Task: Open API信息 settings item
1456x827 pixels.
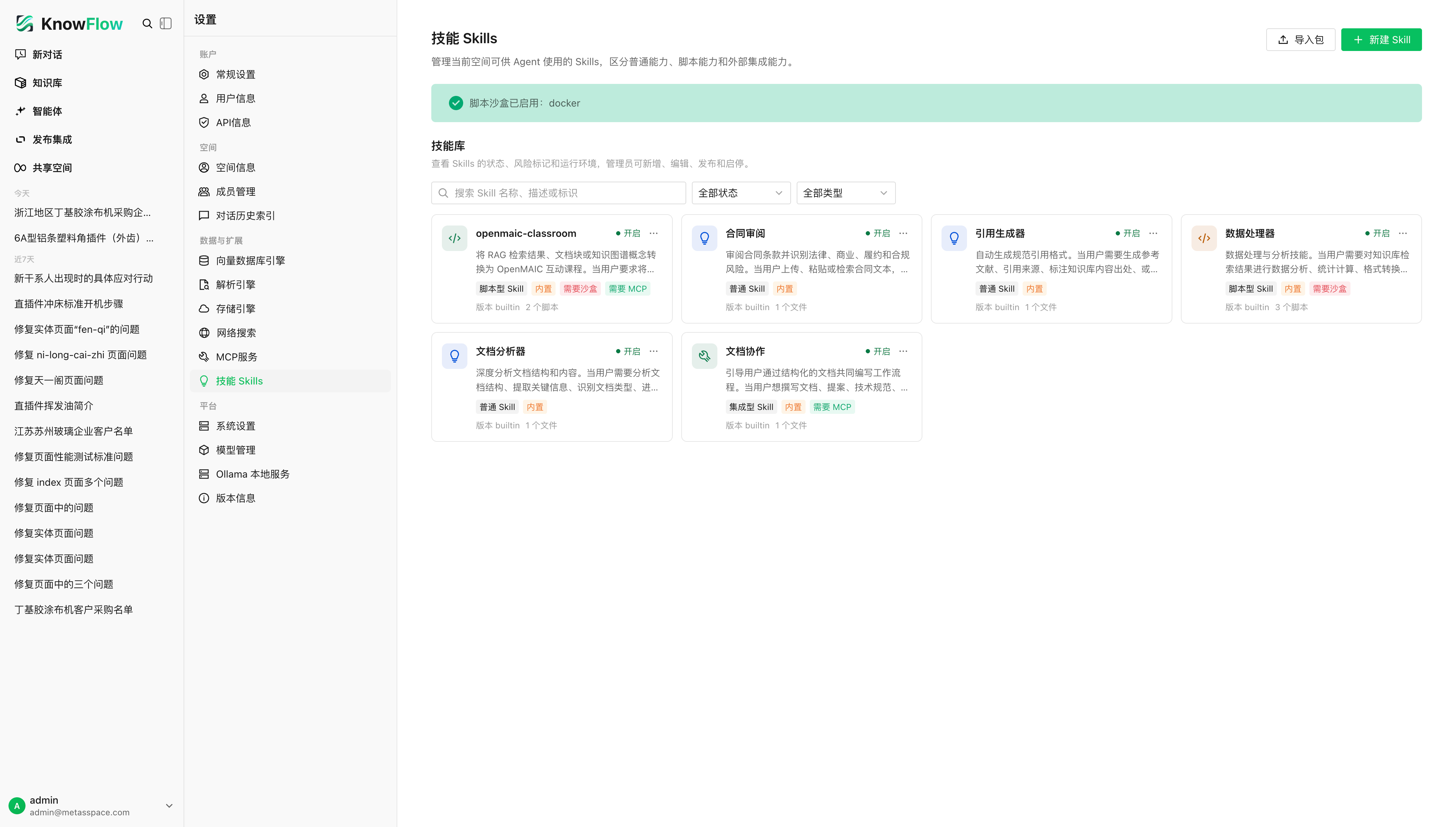Action: click(x=290, y=123)
